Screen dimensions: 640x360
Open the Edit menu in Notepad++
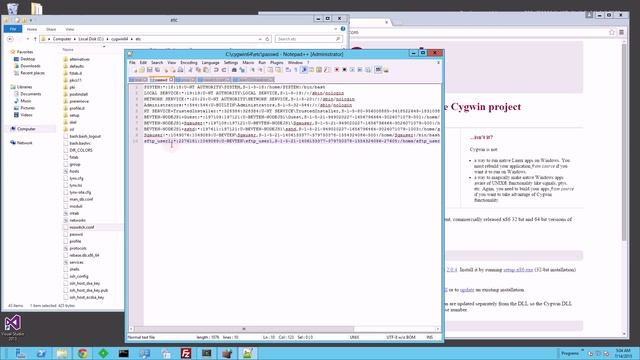pos(143,62)
